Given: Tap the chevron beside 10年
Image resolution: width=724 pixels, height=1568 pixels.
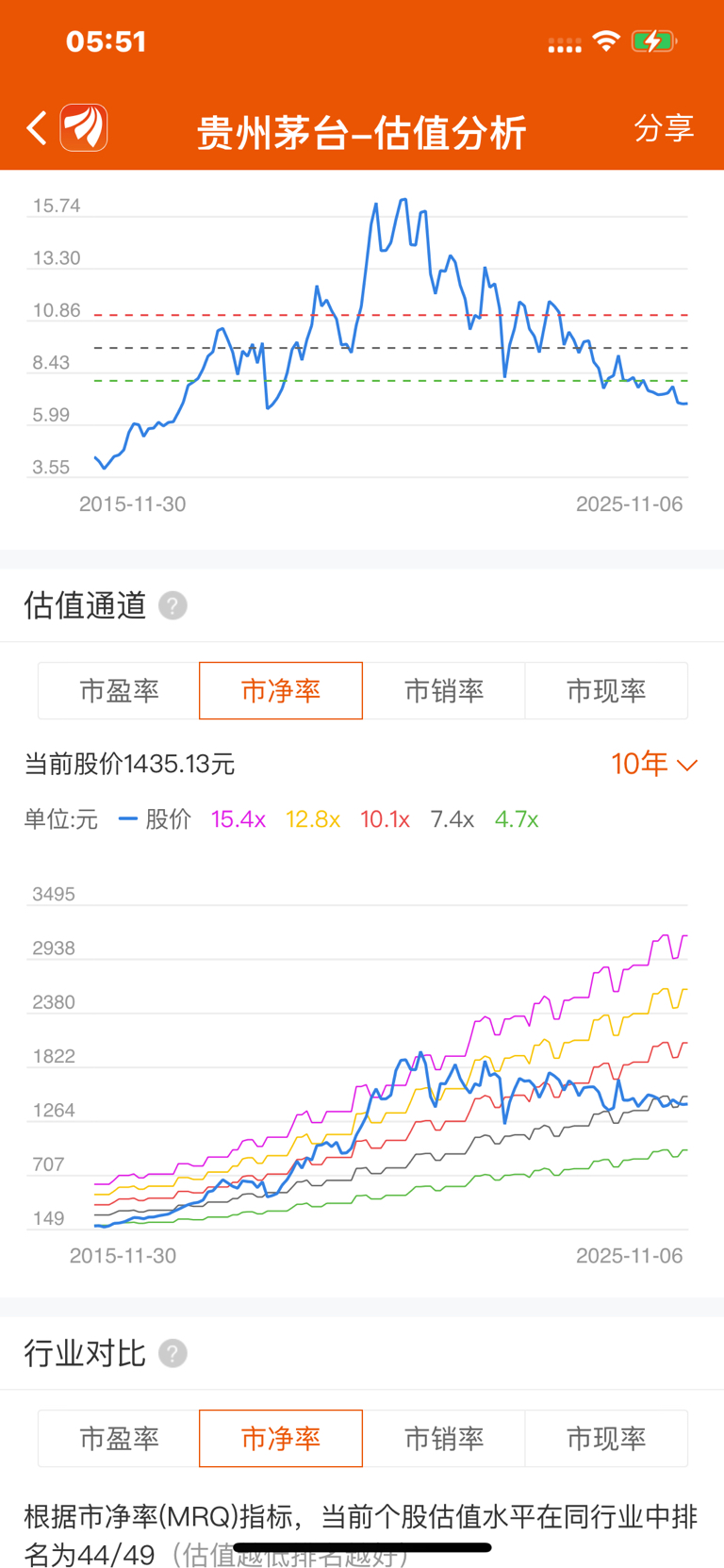Looking at the screenshot, I should click(x=687, y=765).
